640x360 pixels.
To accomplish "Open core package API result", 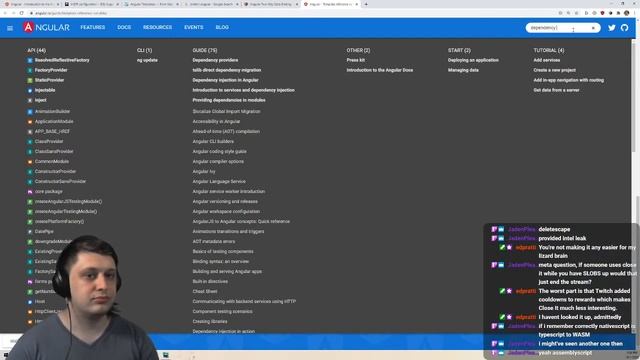I will [49, 191].
